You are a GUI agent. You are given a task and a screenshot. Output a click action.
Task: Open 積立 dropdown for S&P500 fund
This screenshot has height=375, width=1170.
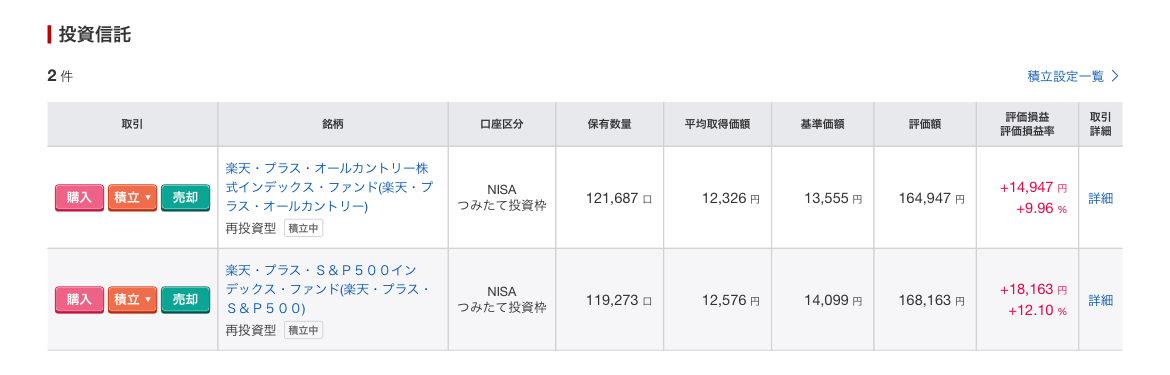133,300
